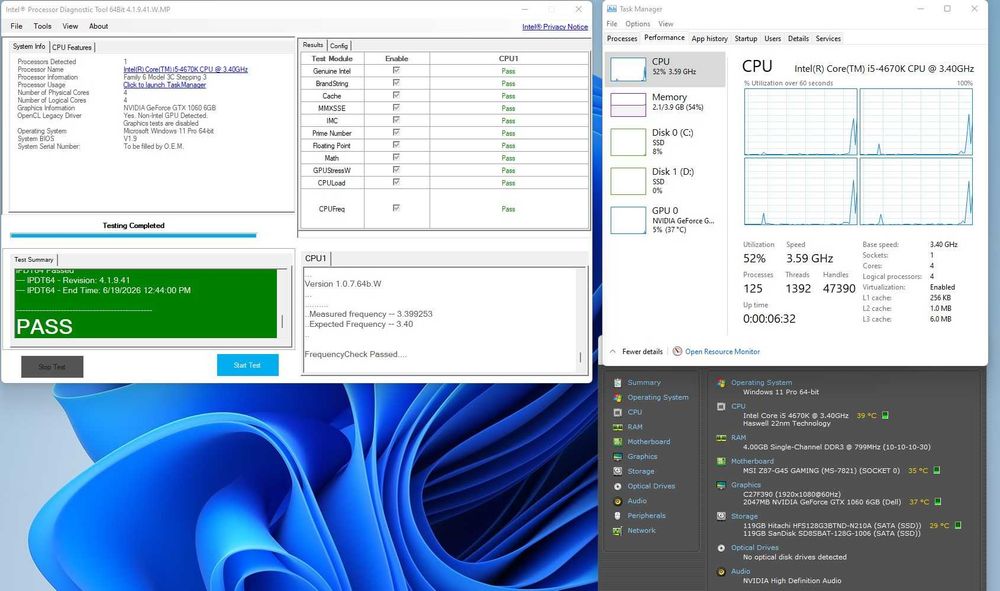
Task: Open the App history tab
Action: 709,38
